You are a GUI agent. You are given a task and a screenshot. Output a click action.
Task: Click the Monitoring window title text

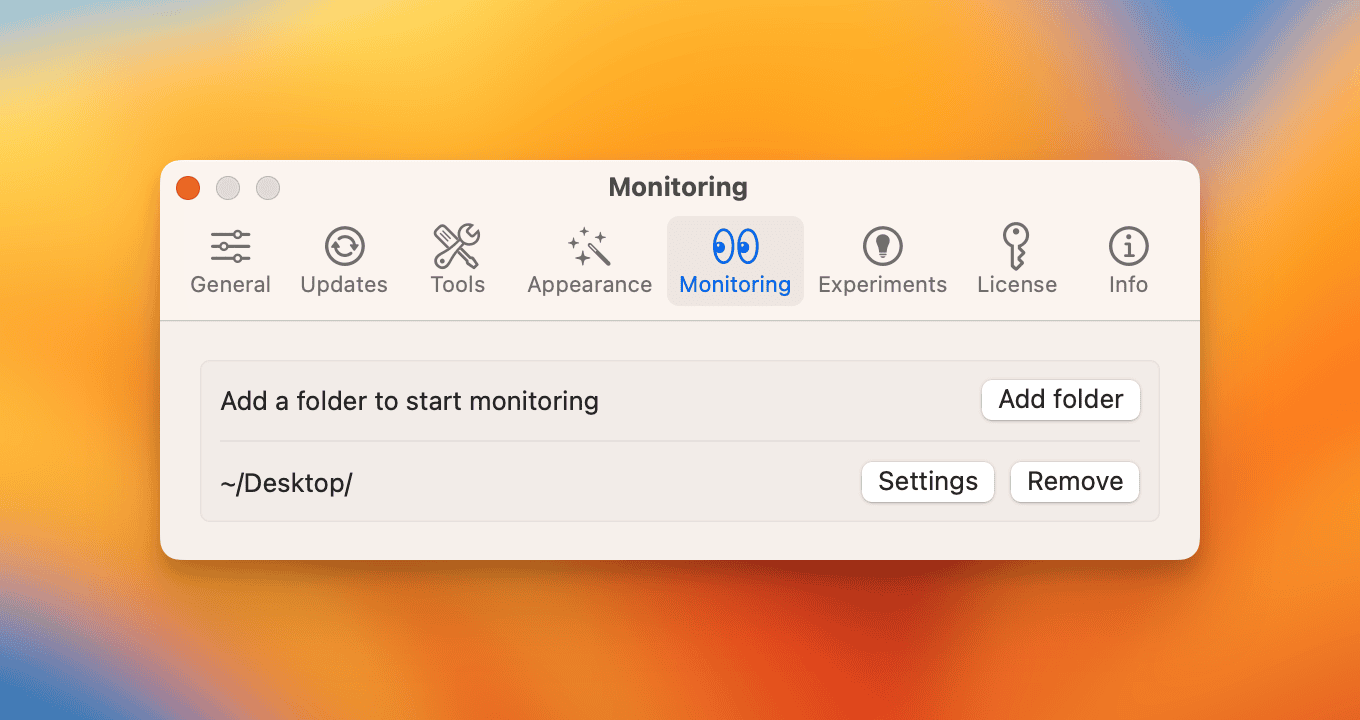(x=678, y=187)
